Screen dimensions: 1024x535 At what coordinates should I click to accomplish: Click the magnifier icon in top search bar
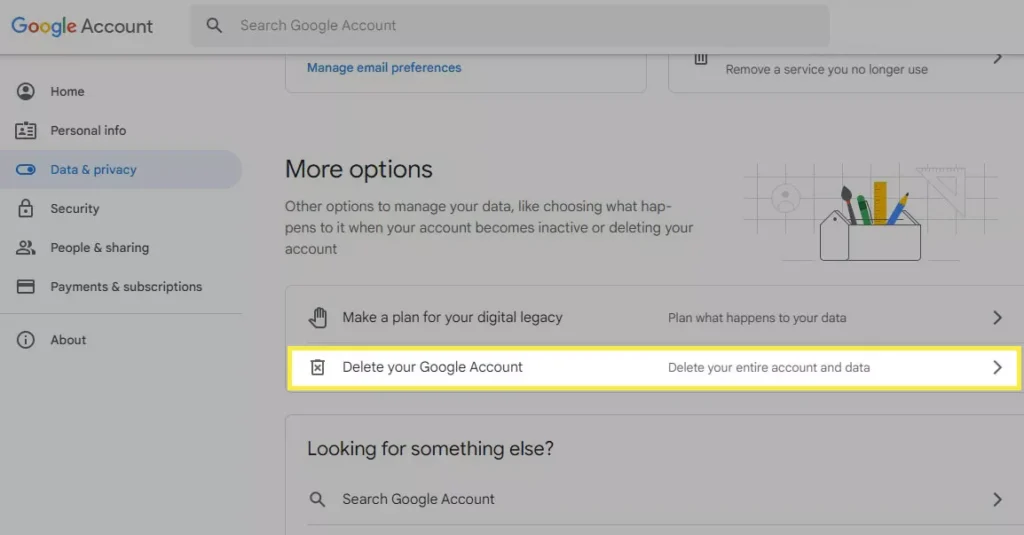click(x=214, y=26)
